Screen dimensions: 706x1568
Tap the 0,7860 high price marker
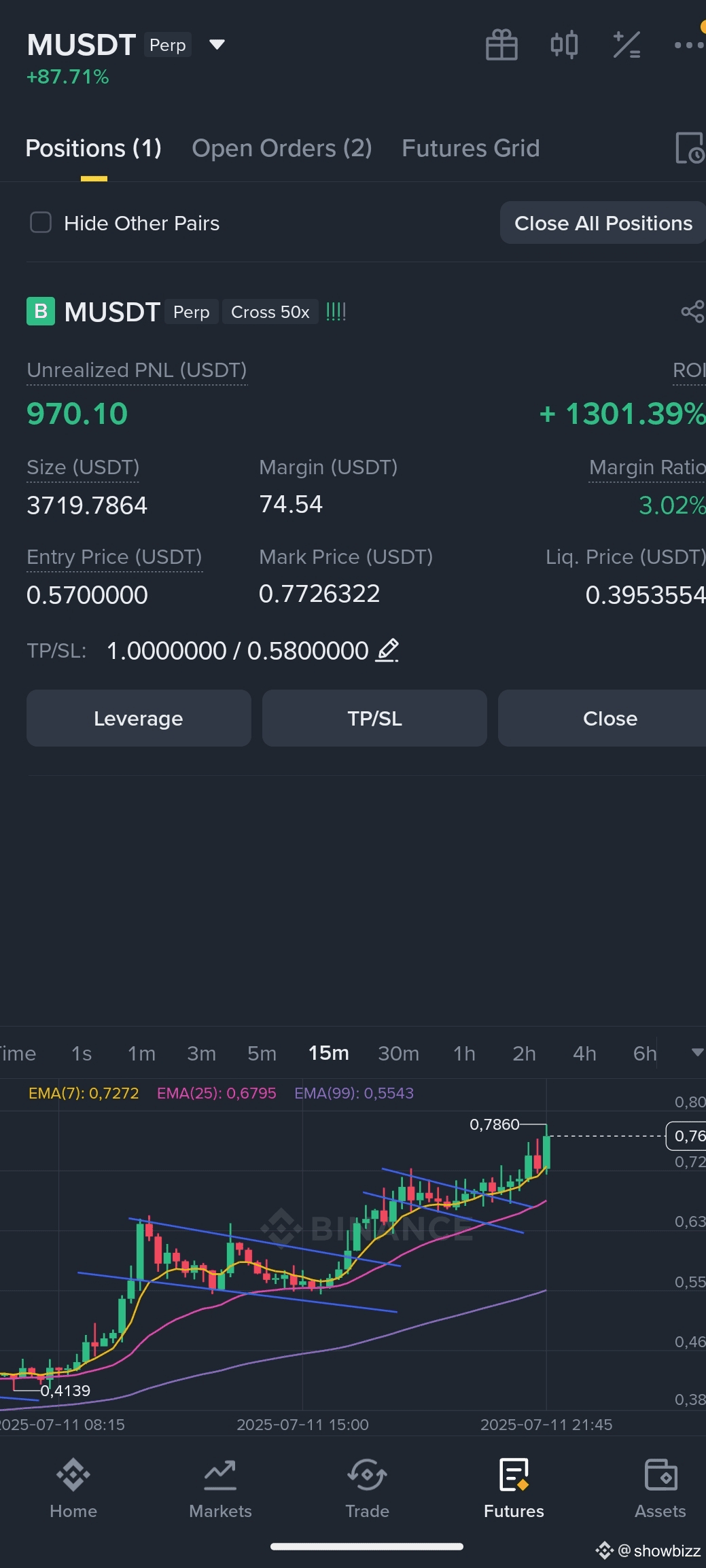pos(495,1124)
